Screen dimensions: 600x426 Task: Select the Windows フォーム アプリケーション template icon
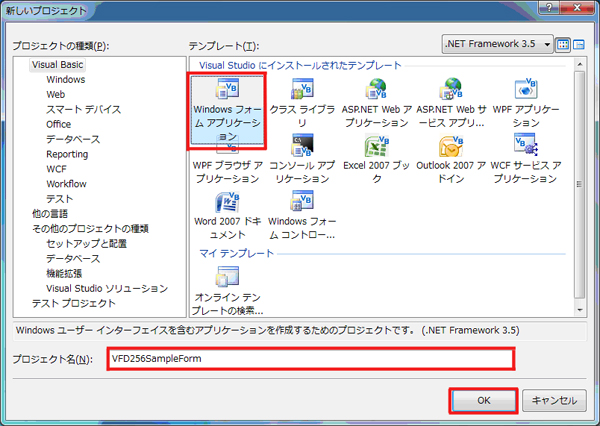tap(227, 89)
